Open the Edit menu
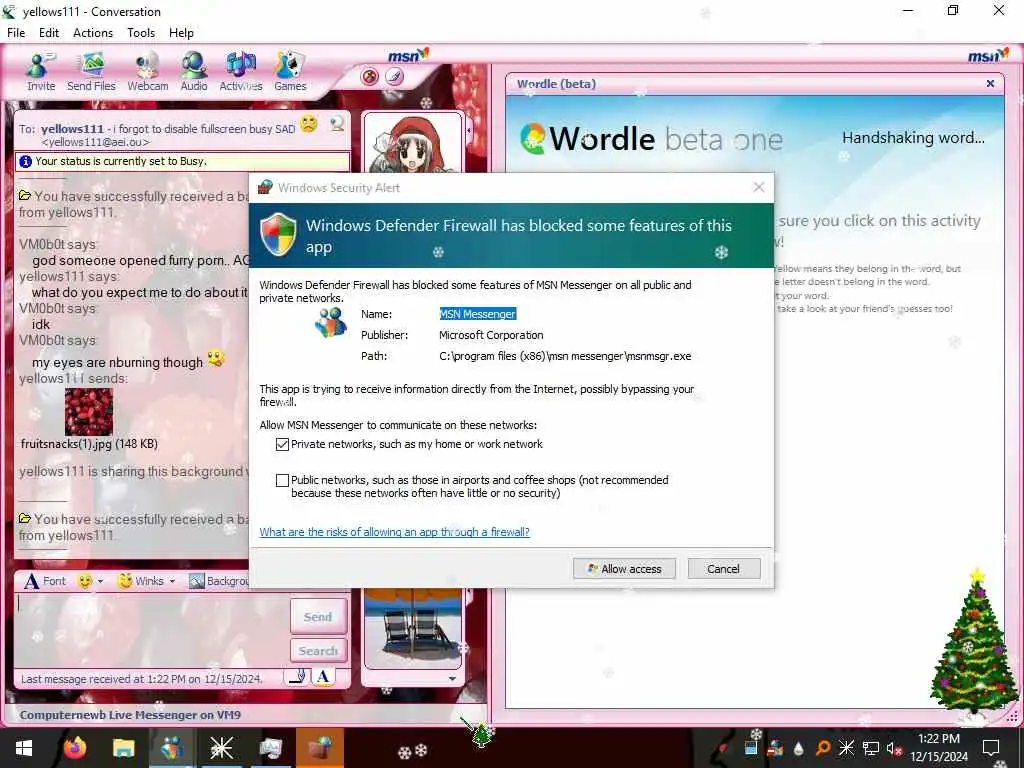Viewport: 1024px width, 768px height. pos(49,33)
